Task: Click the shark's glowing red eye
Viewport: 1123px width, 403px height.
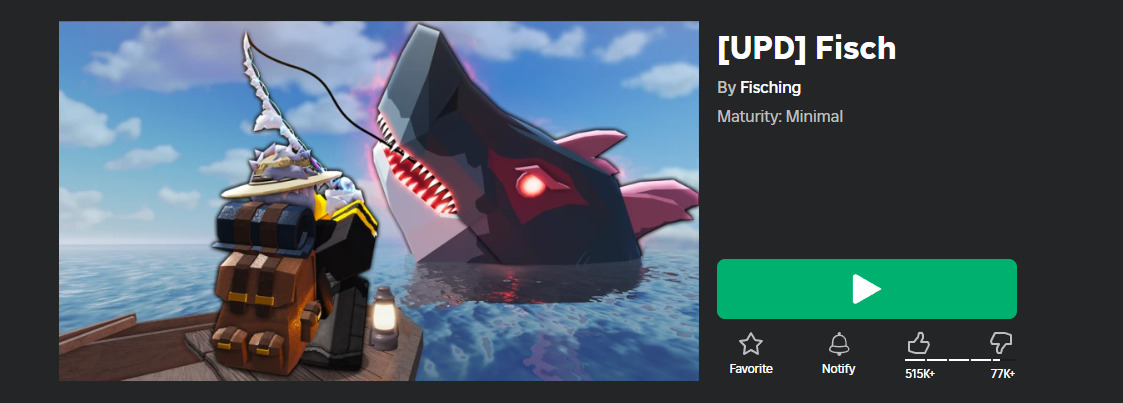Action: (x=531, y=185)
